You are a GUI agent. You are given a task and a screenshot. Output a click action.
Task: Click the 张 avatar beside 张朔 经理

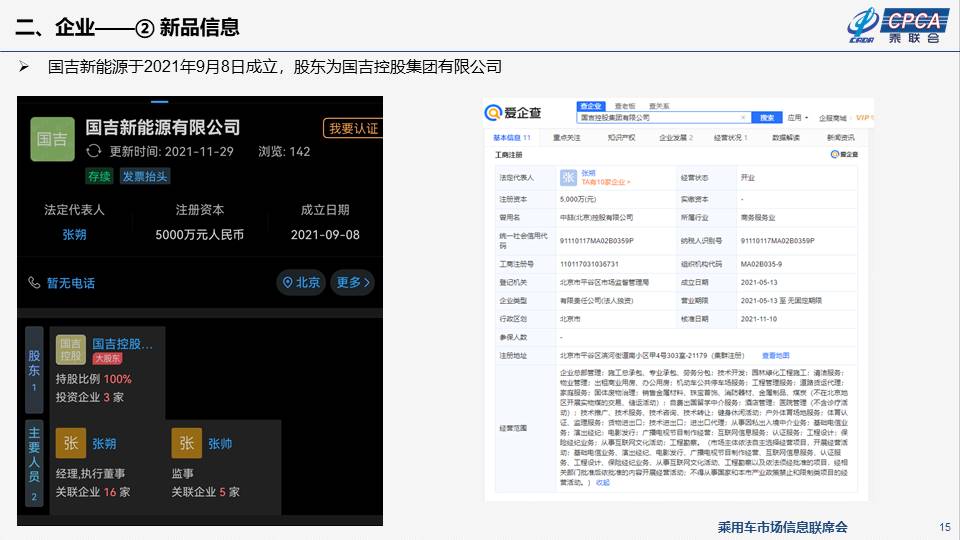70,443
